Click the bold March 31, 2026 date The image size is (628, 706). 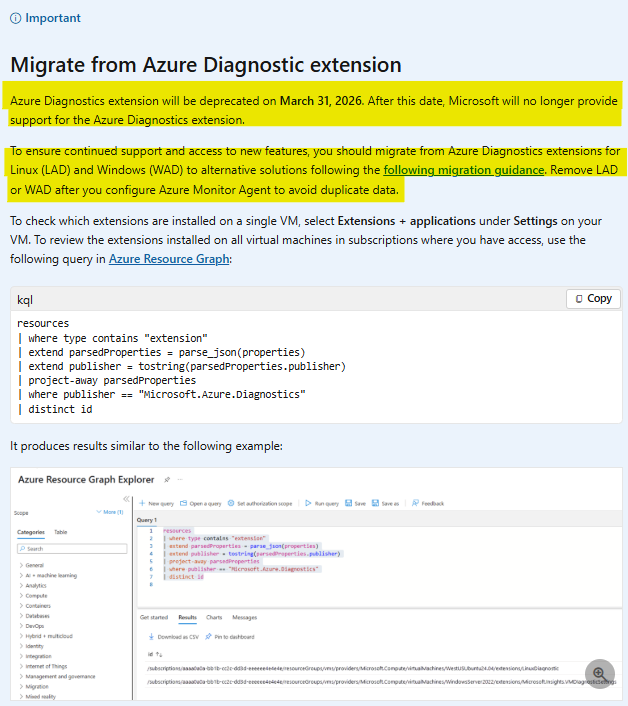(321, 100)
